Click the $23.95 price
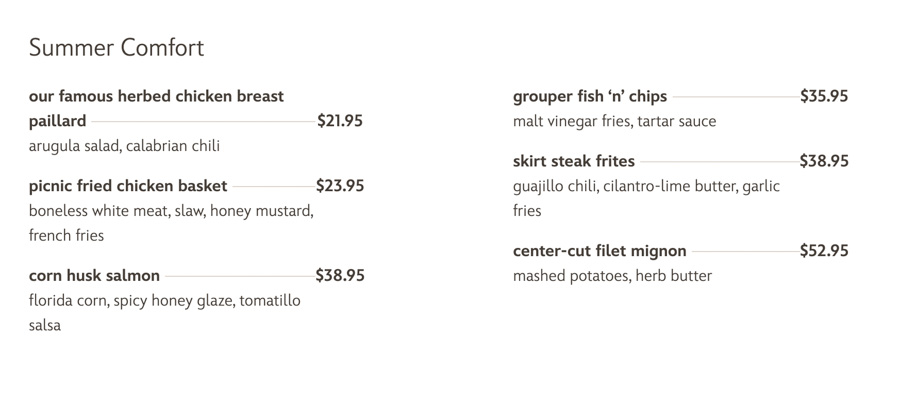This screenshot has height=401, width=900. point(340,186)
